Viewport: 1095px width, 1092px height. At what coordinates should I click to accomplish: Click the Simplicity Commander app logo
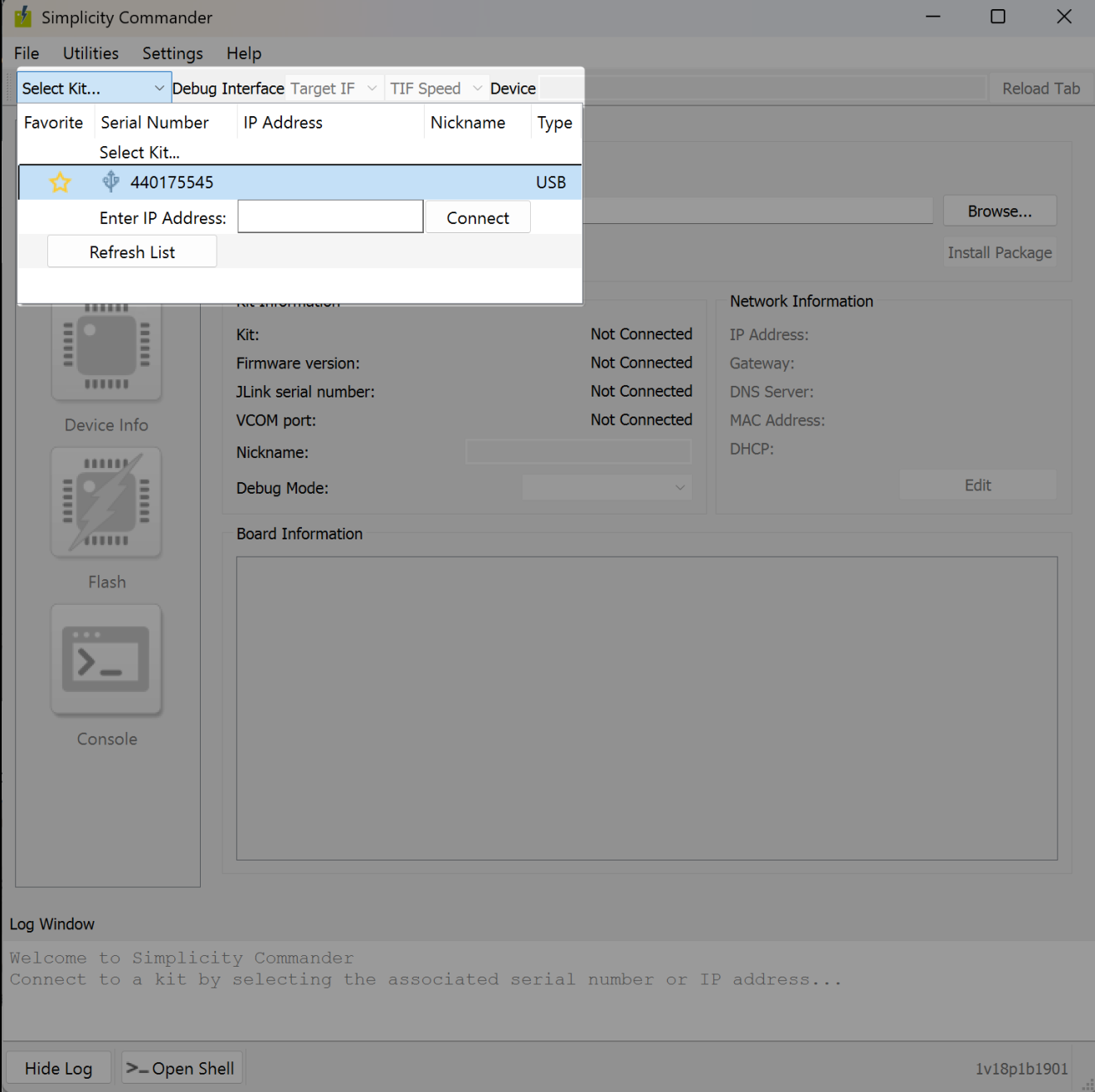click(23, 17)
